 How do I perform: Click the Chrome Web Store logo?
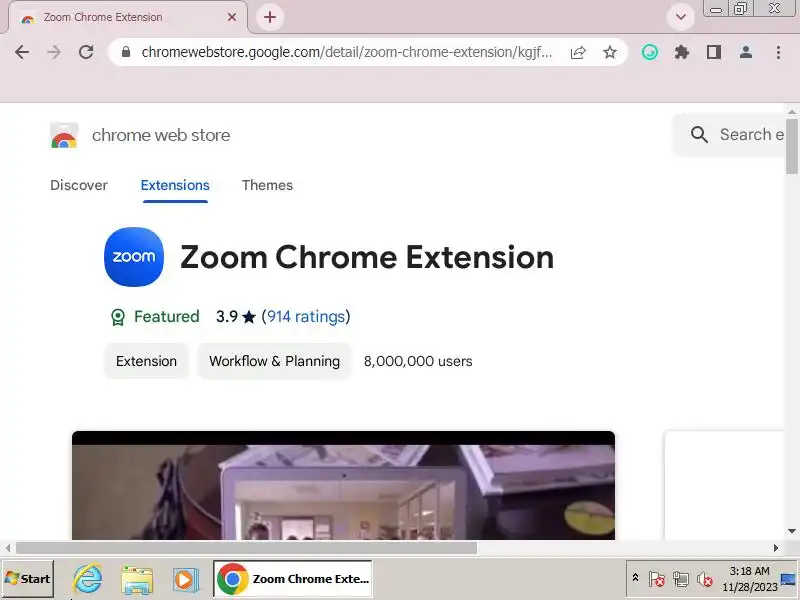pos(64,135)
